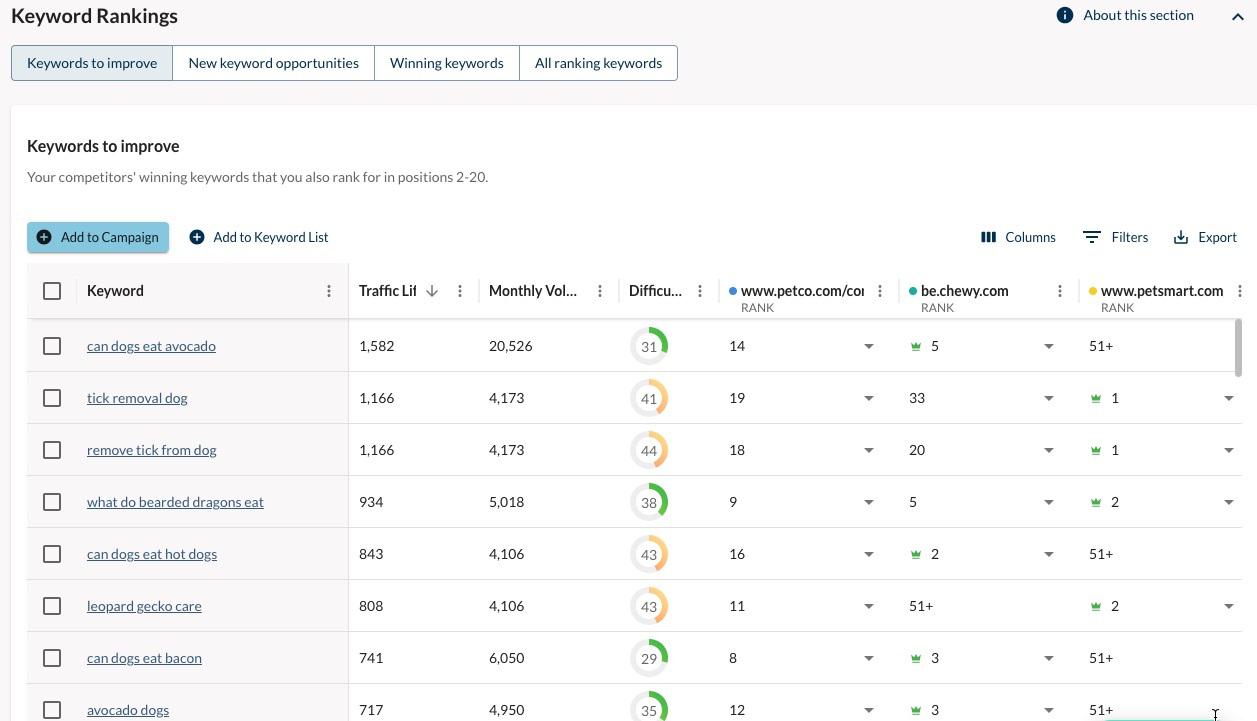1257x721 pixels.
Task: Open the Difficulty column three-dot menu
Action: [x=700, y=291]
